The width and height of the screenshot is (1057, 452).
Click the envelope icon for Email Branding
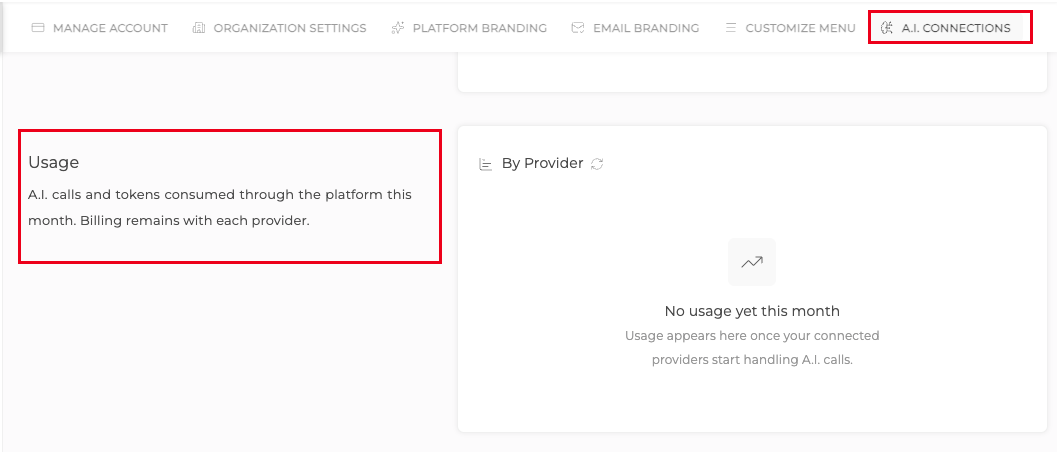tap(578, 28)
